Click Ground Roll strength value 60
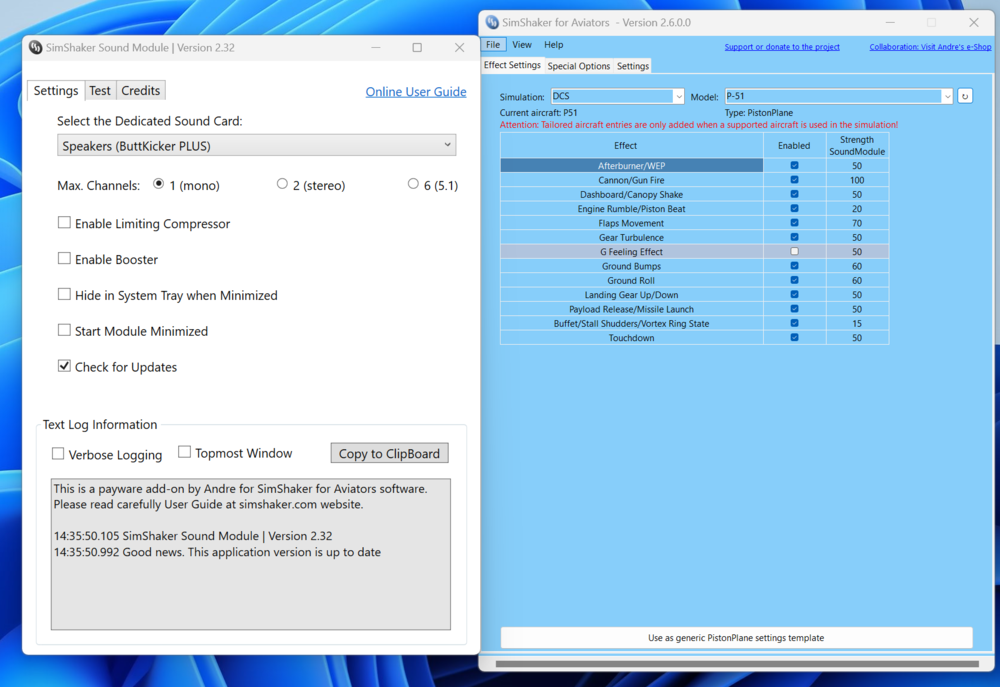1000x687 pixels. coord(857,280)
